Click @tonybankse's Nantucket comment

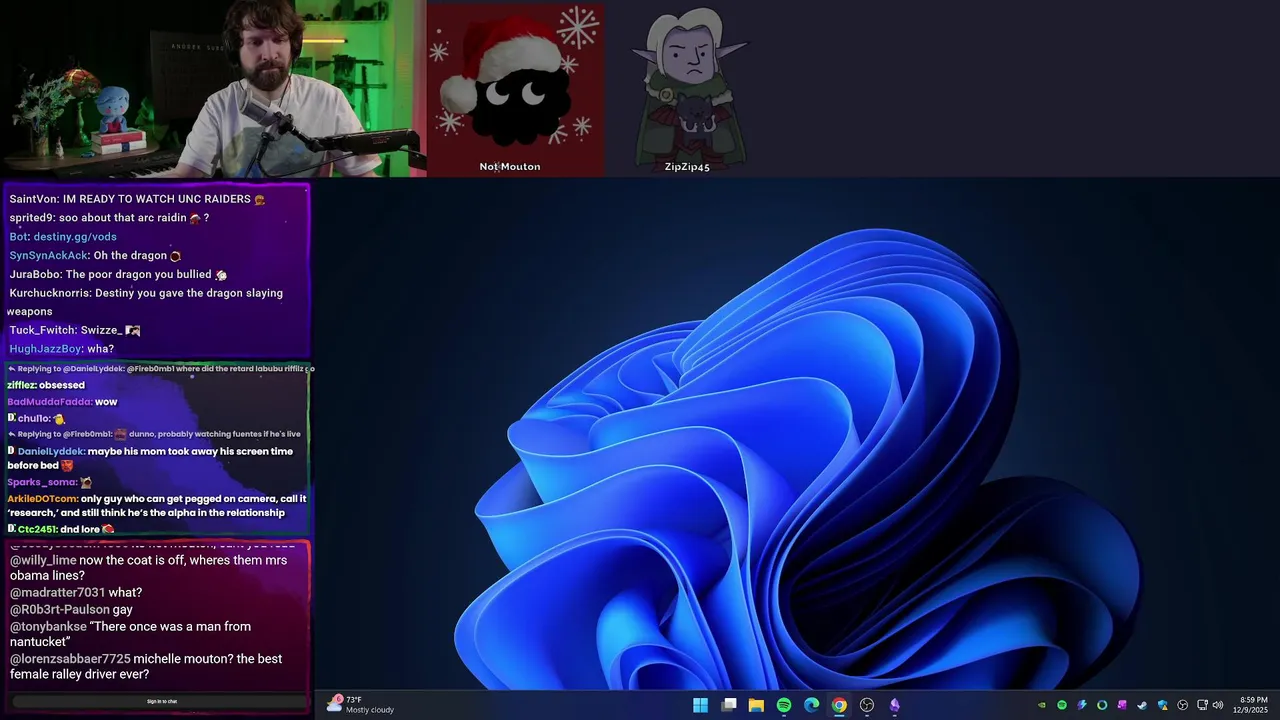coord(131,634)
